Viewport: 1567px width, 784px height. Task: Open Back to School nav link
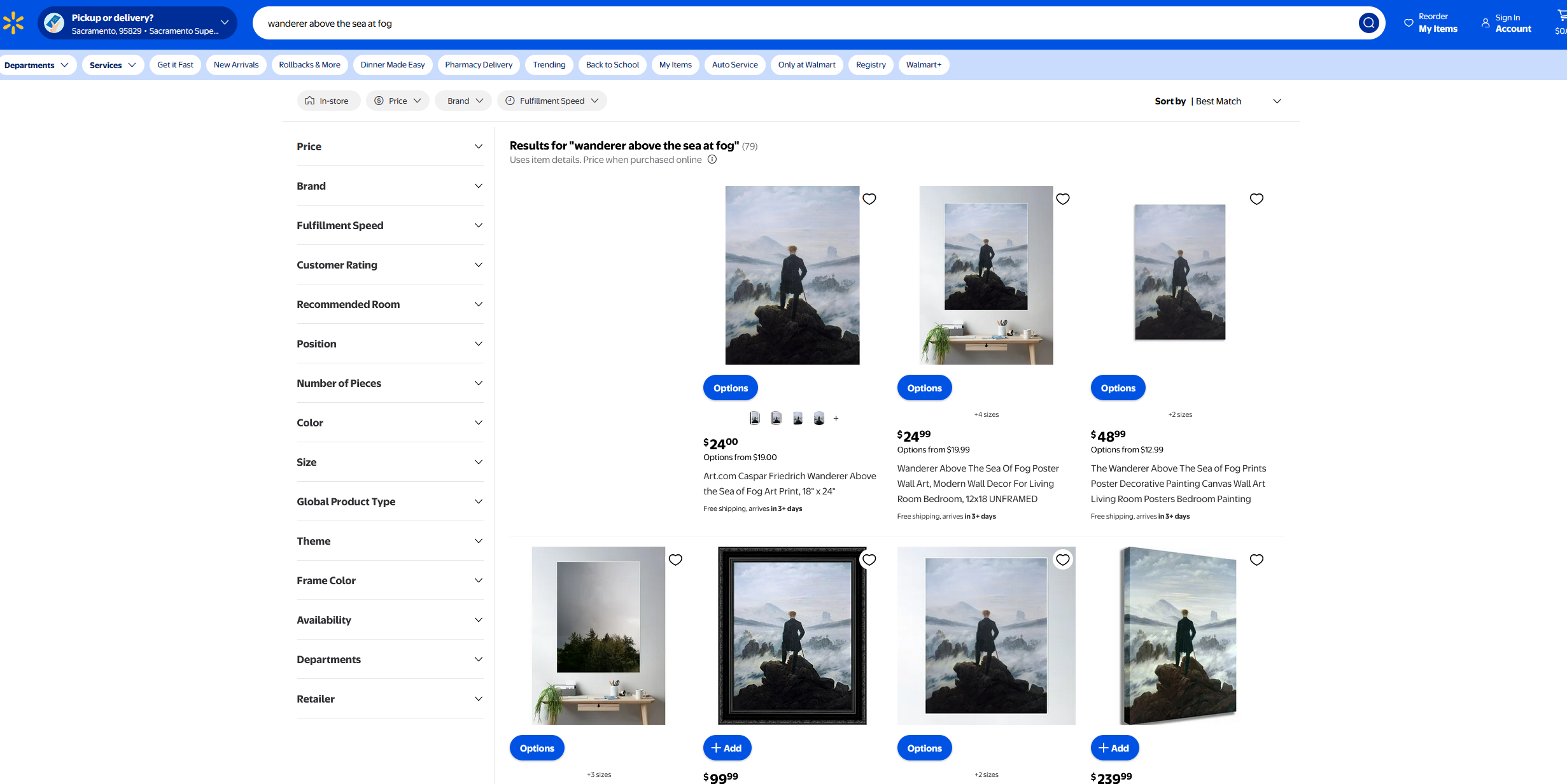click(x=612, y=65)
